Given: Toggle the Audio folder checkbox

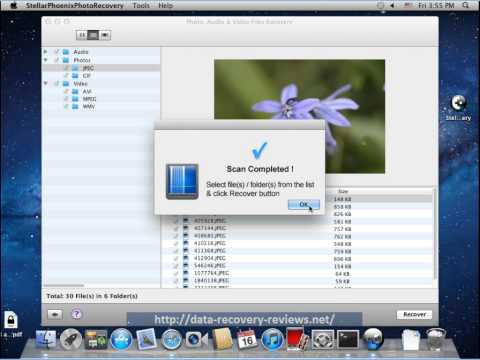Looking at the screenshot, I should (57, 52).
